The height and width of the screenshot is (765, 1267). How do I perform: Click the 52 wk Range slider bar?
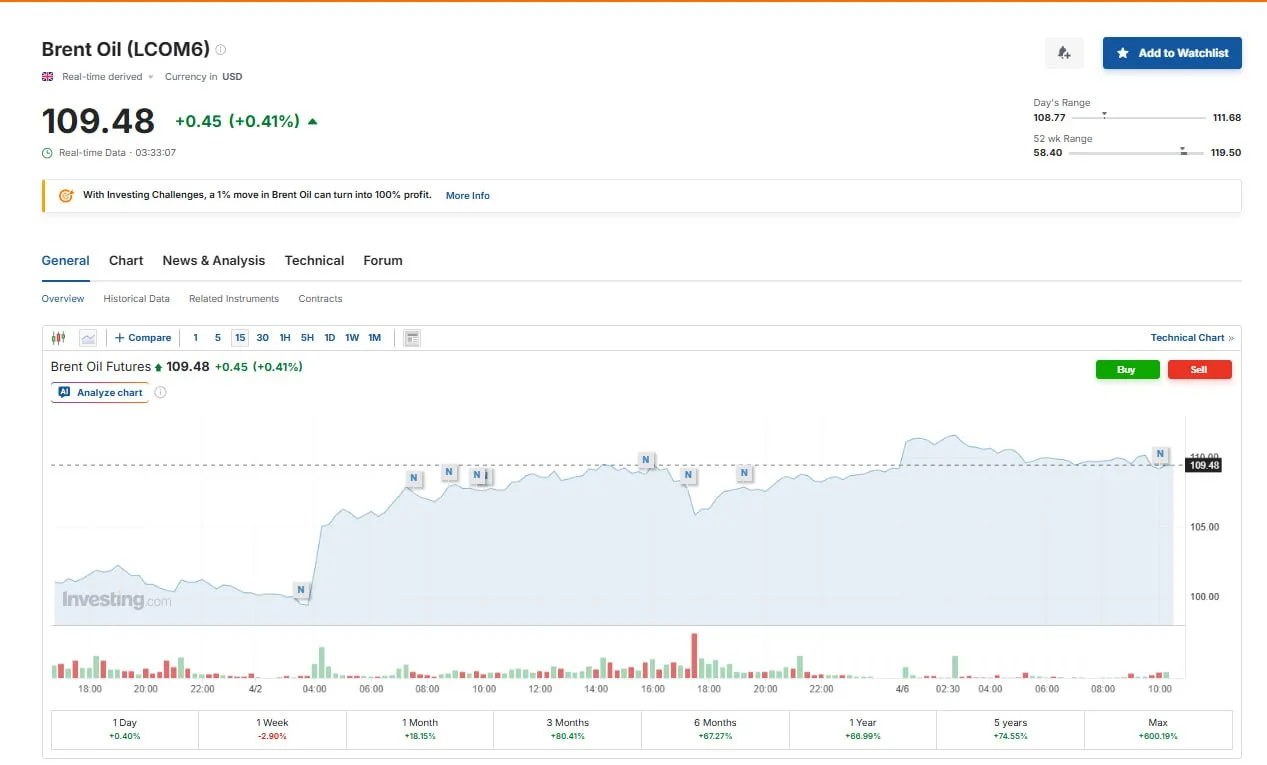click(x=1136, y=153)
